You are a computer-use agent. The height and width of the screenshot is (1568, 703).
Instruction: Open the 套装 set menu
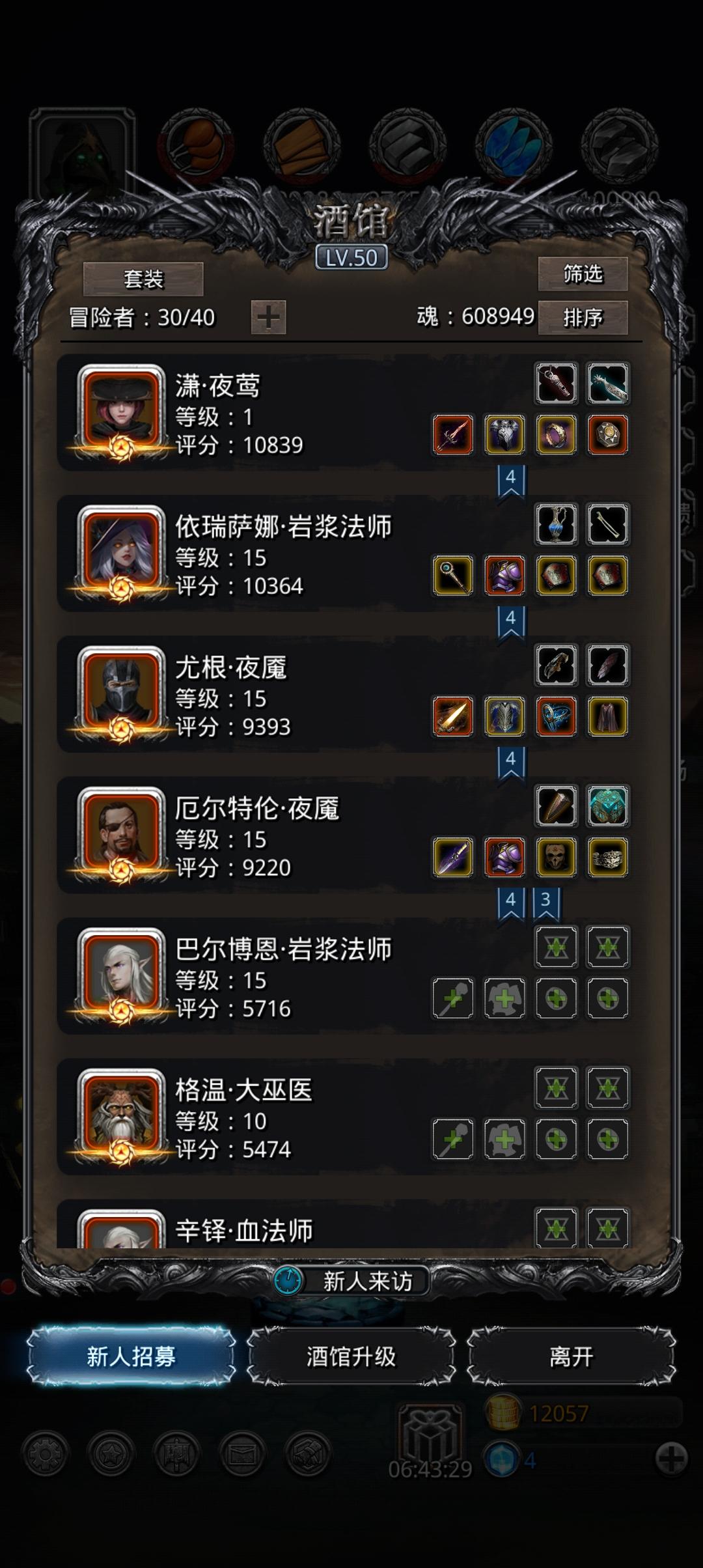point(143,279)
